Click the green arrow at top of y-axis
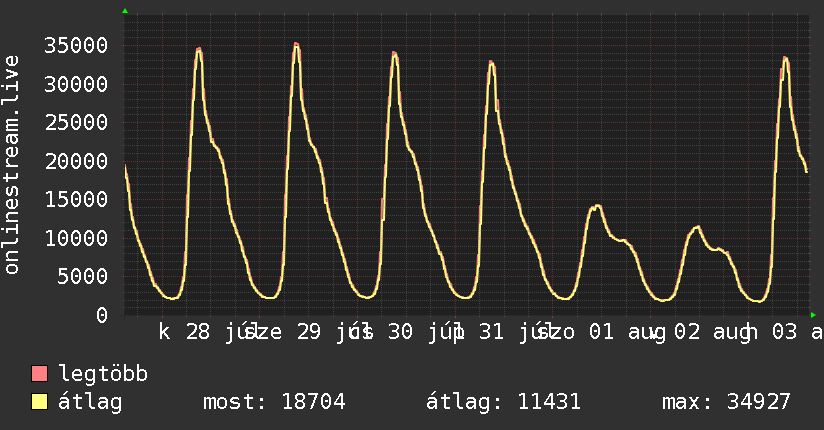The image size is (824, 430). 125,11
